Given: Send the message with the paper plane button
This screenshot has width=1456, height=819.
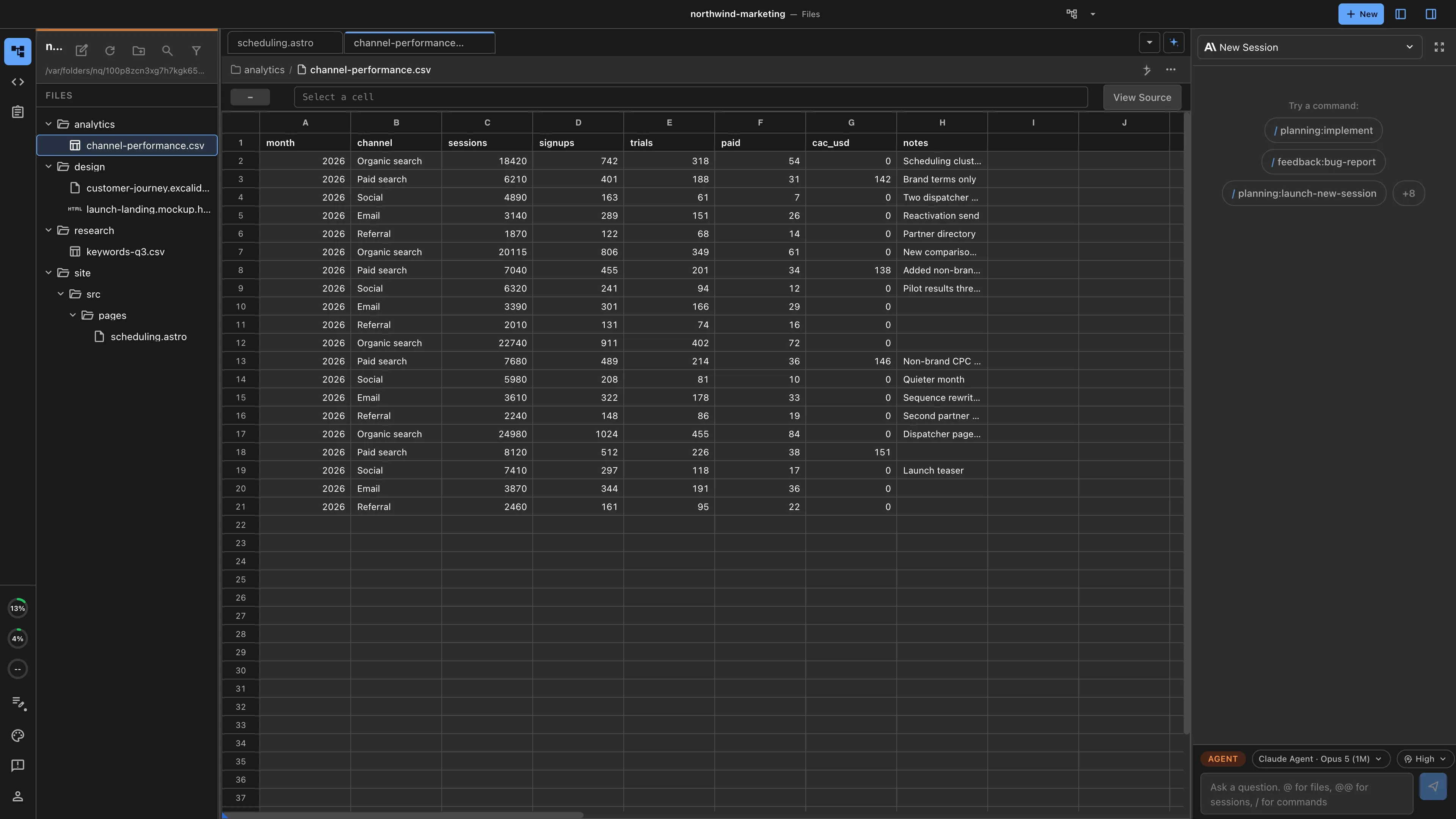Looking at the screenshot, I should point(1433,786).
